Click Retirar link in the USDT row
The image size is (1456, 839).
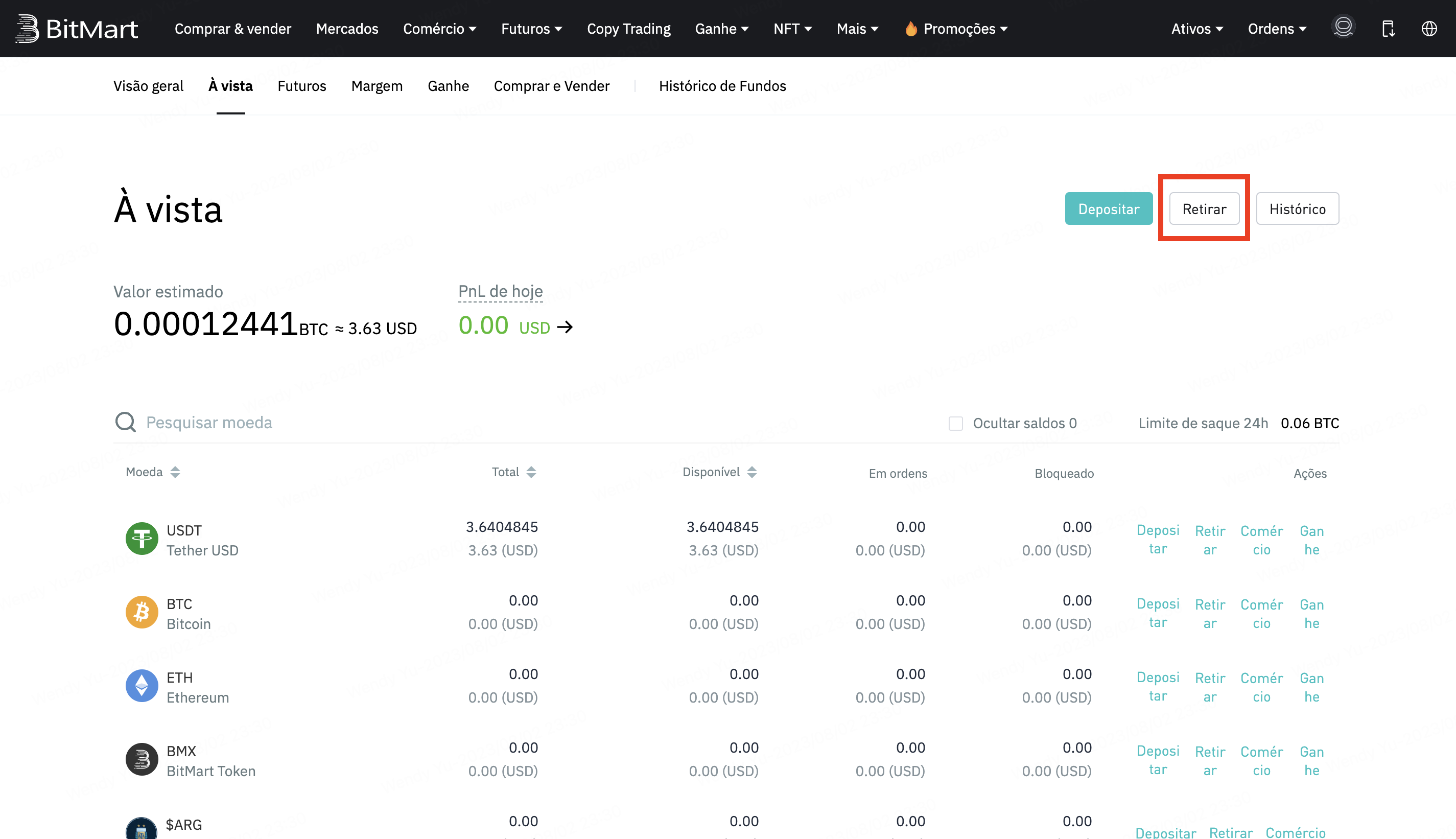(1209, 540)
